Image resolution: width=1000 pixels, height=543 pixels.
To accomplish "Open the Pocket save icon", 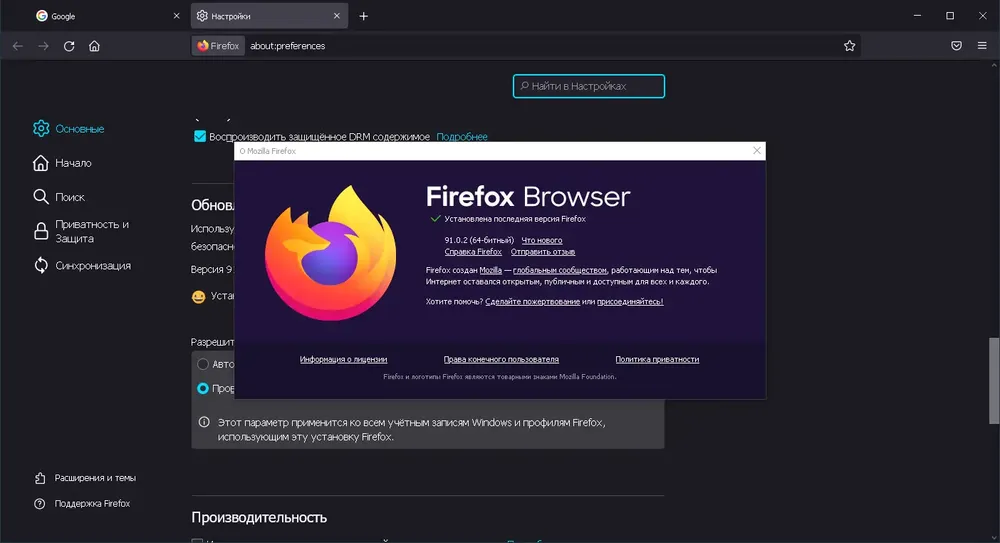I will pos(956,46).
